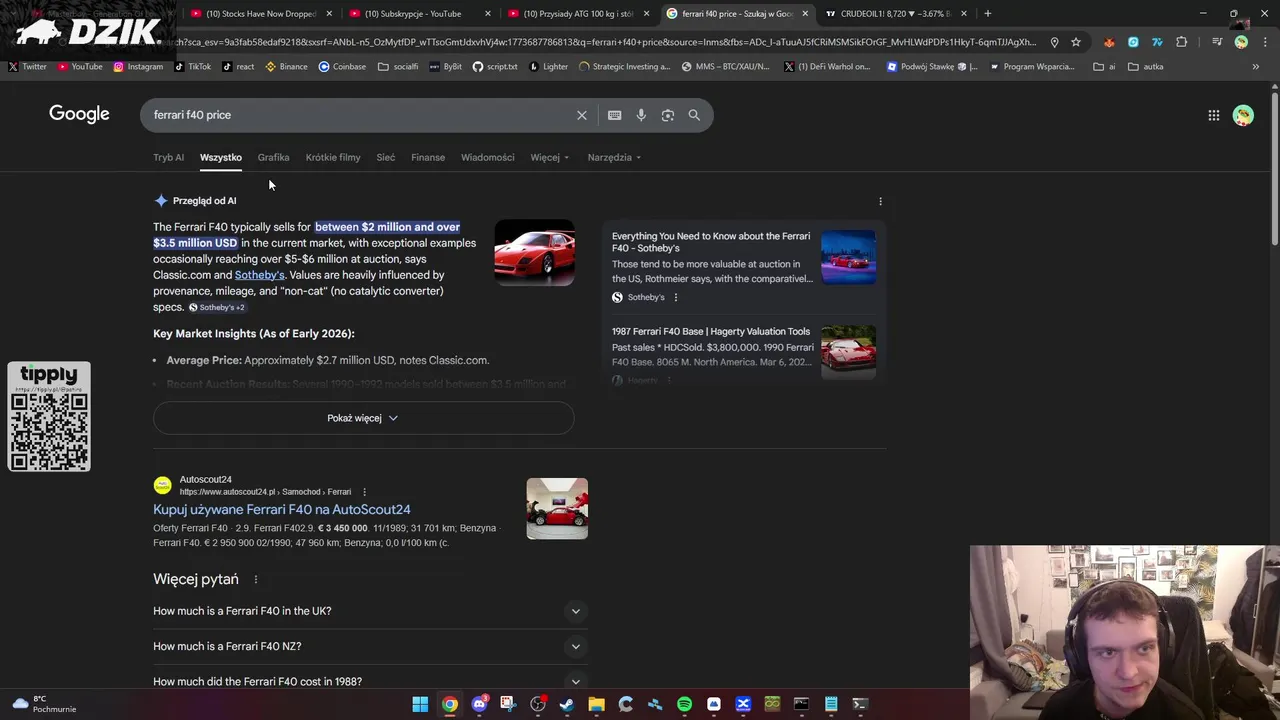Viewport: 1280px width, 720px height.
Task: Open the Chrome three-dot menu
Action: tap(1264, 42)
